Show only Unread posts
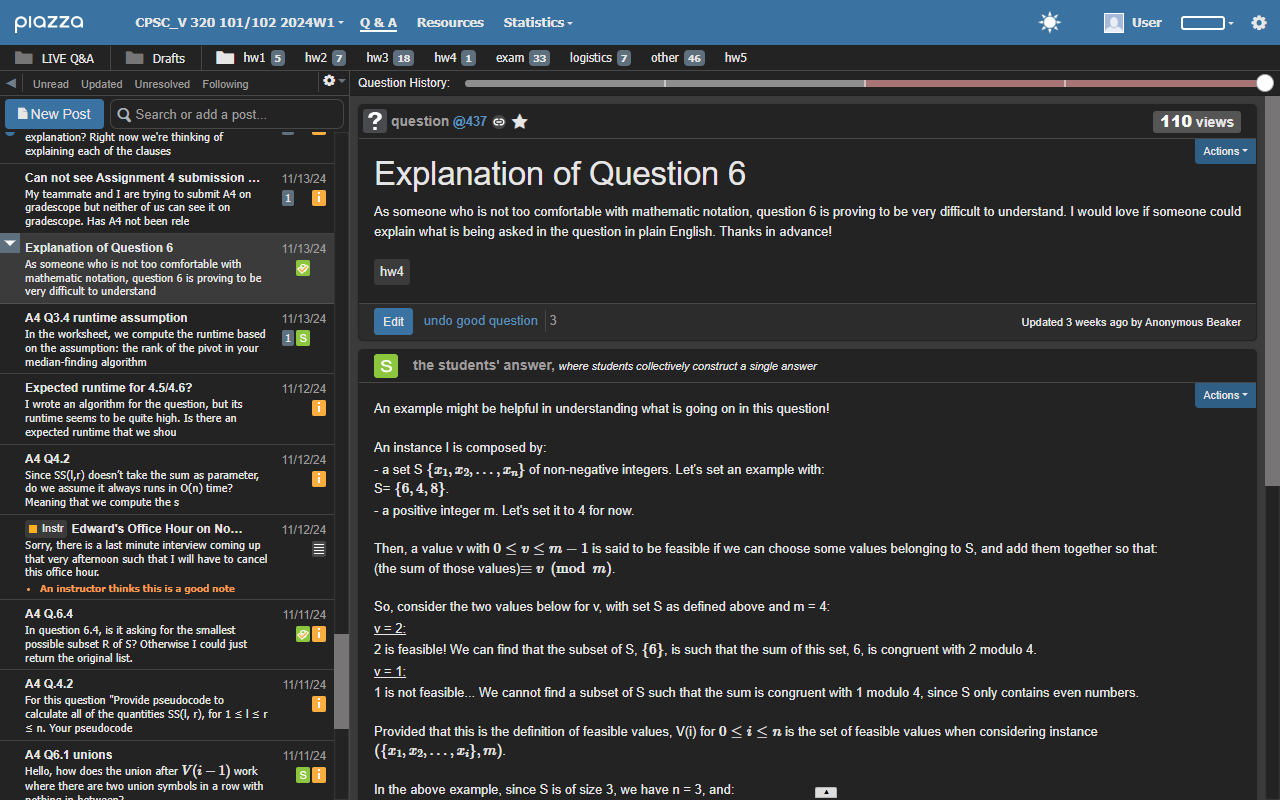Screen dimensions: 1280x800 click(51, 84)
